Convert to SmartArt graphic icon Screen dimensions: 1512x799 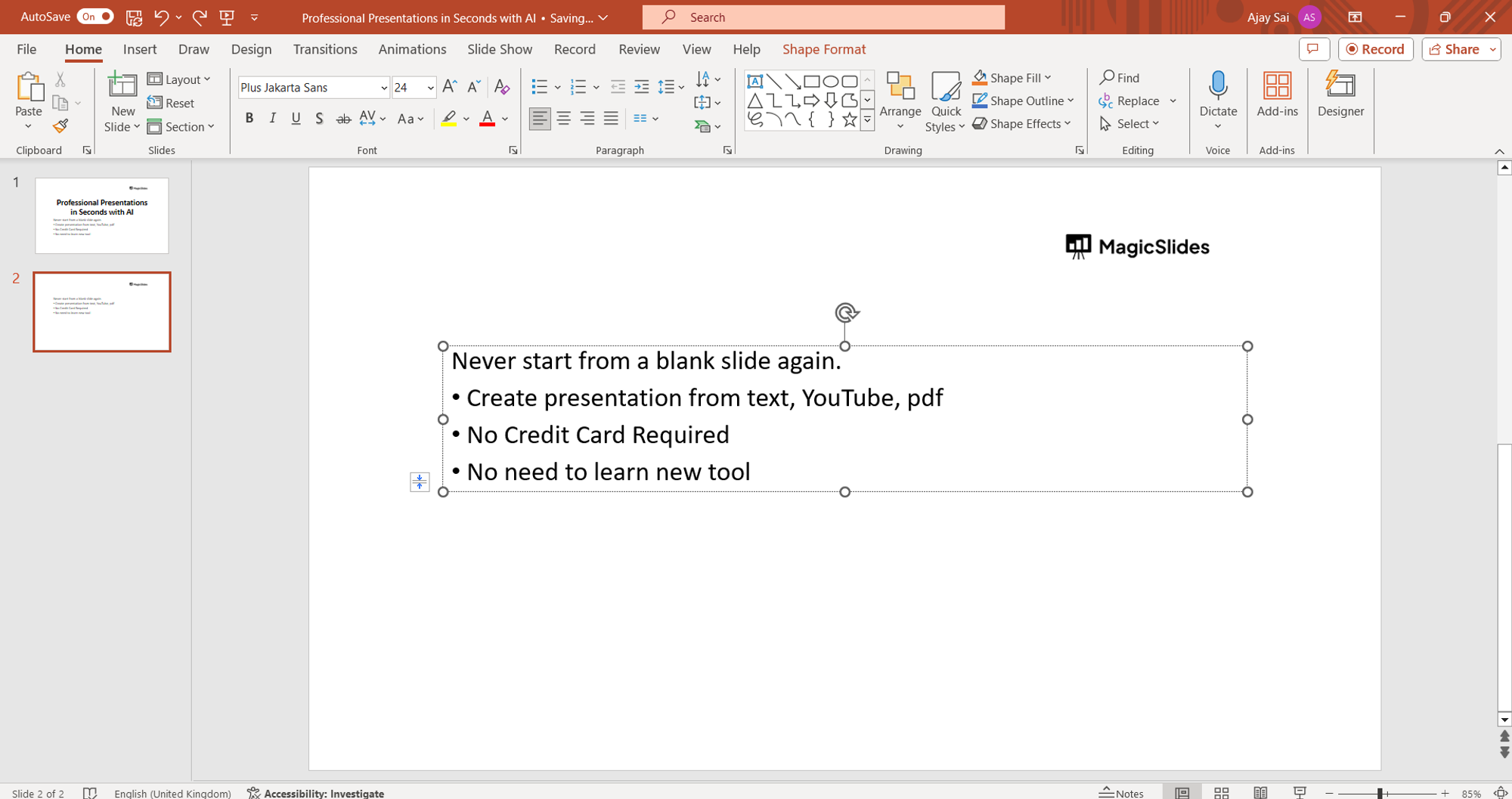[702, 126]
